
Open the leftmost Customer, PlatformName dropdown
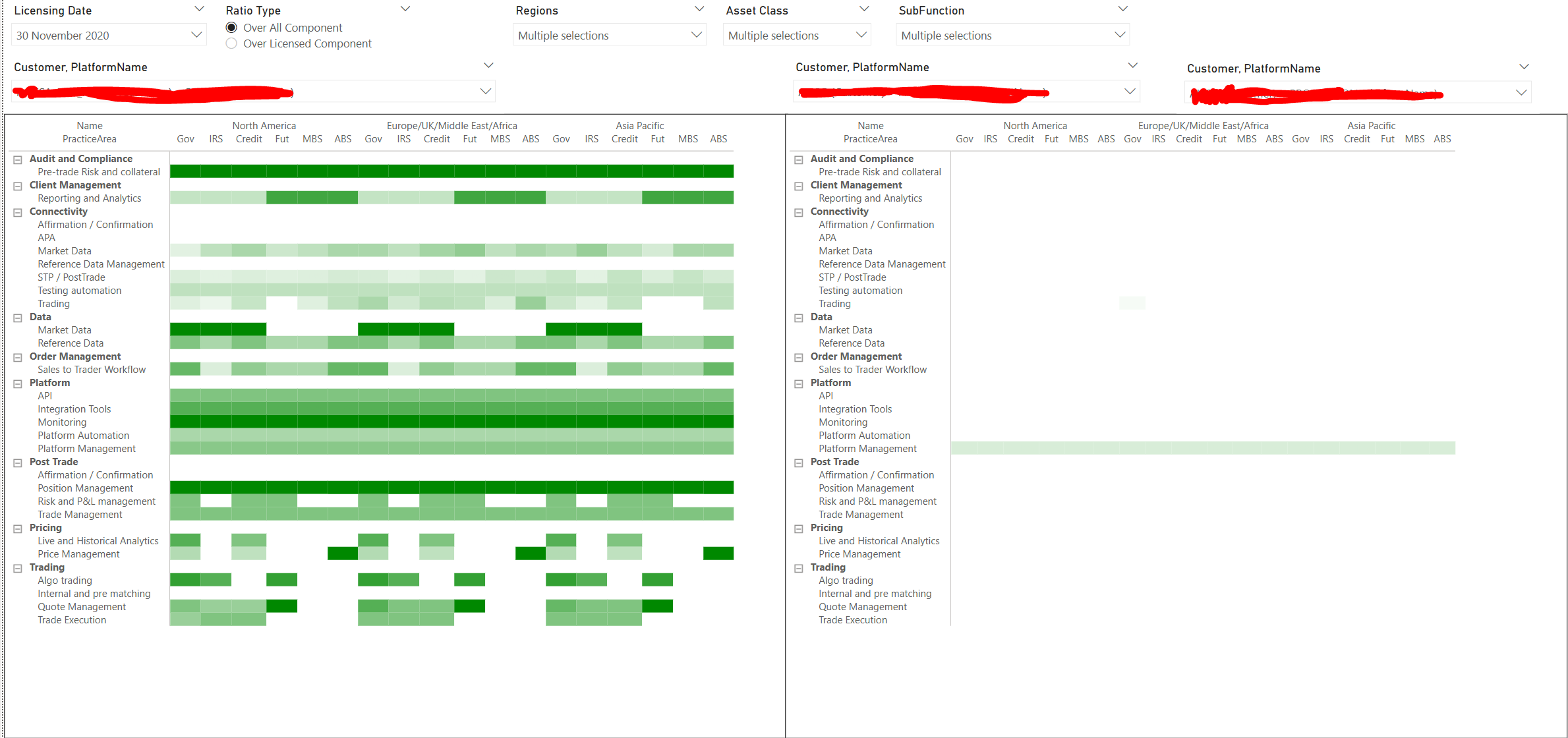(486, 92)
